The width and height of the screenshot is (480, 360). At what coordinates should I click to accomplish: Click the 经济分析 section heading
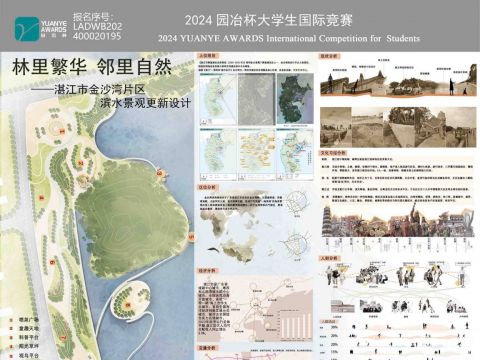pyautogui.click(x=207, y=271)
